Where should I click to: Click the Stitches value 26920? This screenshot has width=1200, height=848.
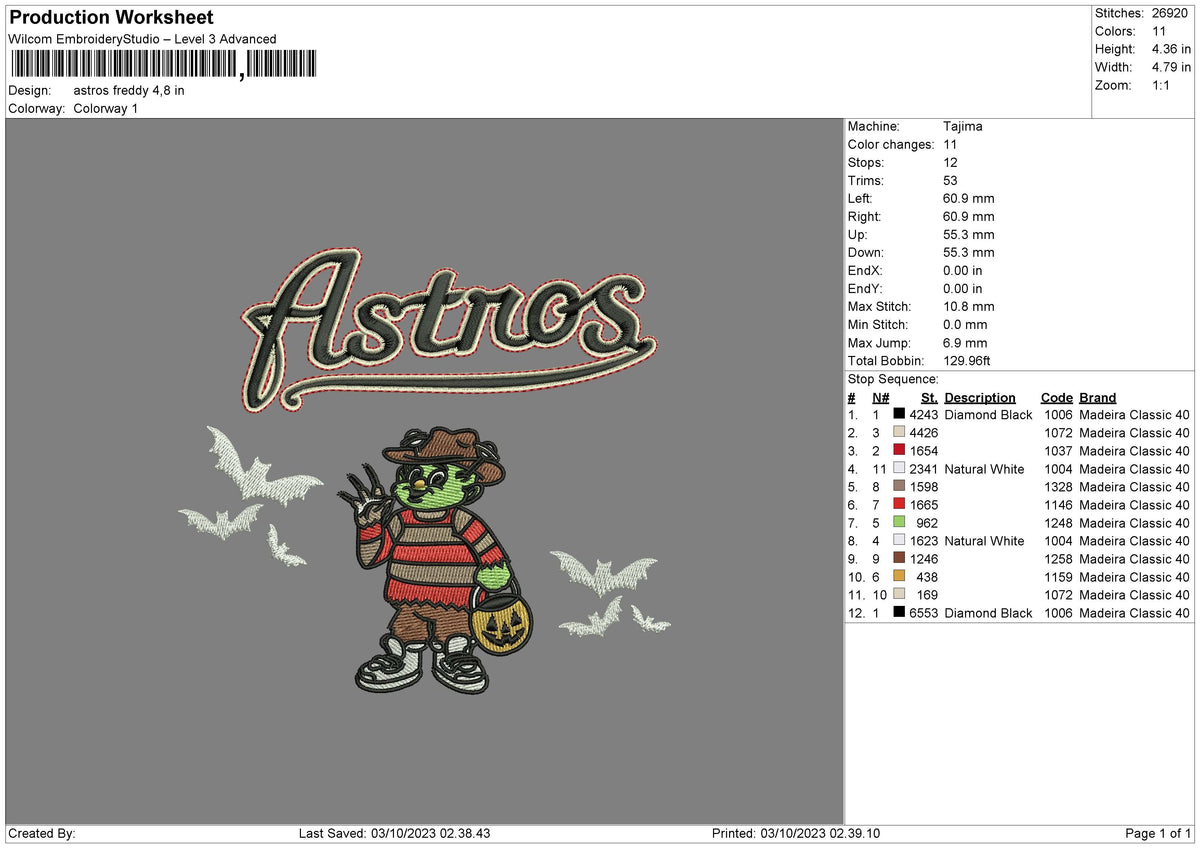coord(1168,13)
